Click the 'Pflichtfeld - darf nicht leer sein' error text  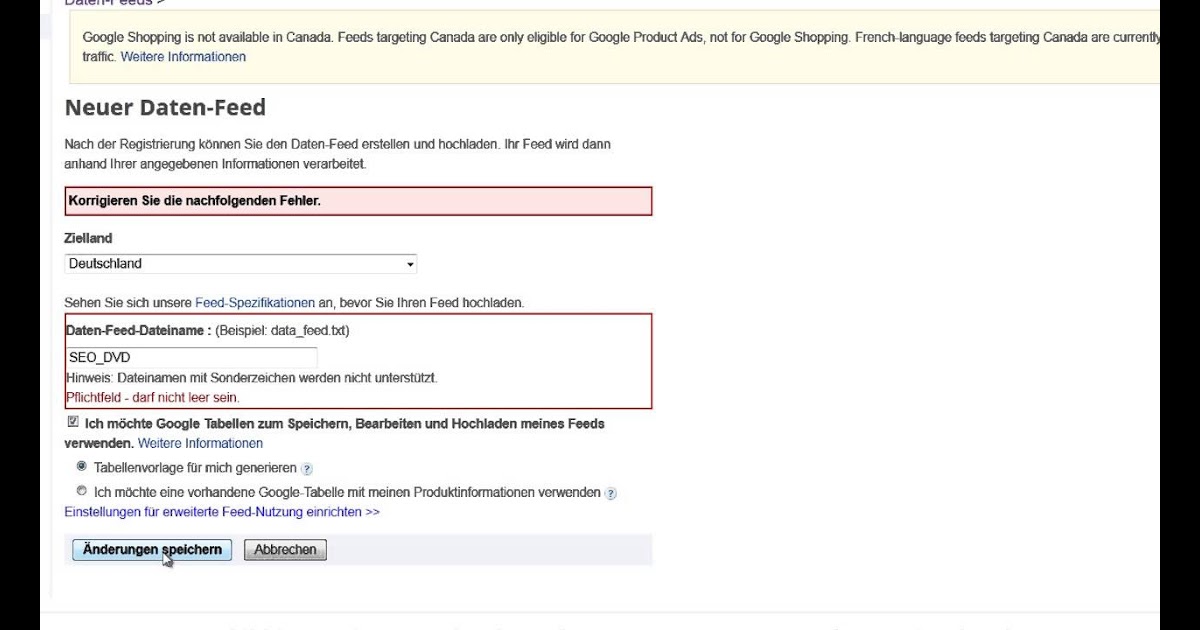click(x=153, y=398)
